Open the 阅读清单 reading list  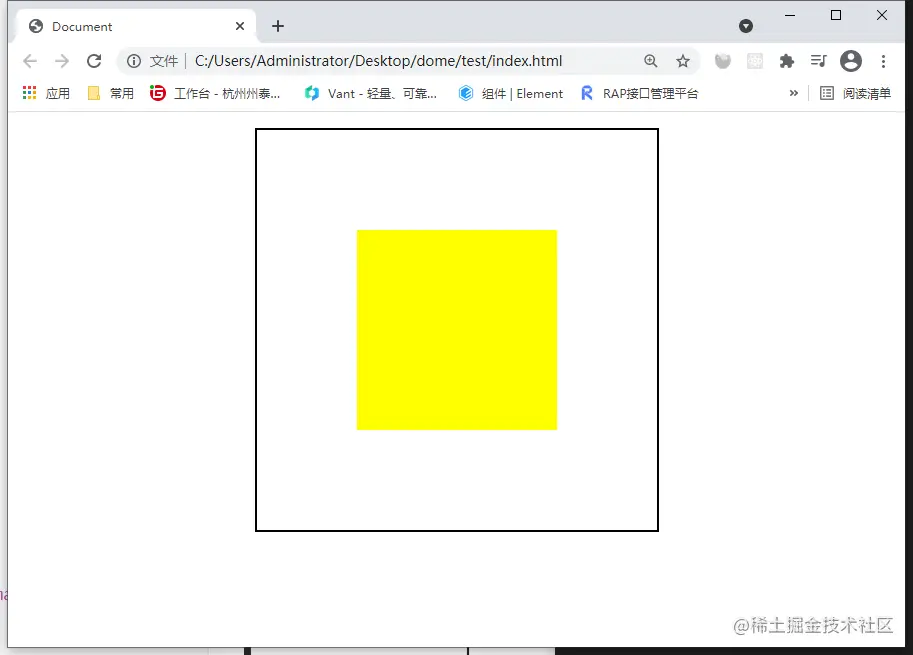[x=855, y=93]
